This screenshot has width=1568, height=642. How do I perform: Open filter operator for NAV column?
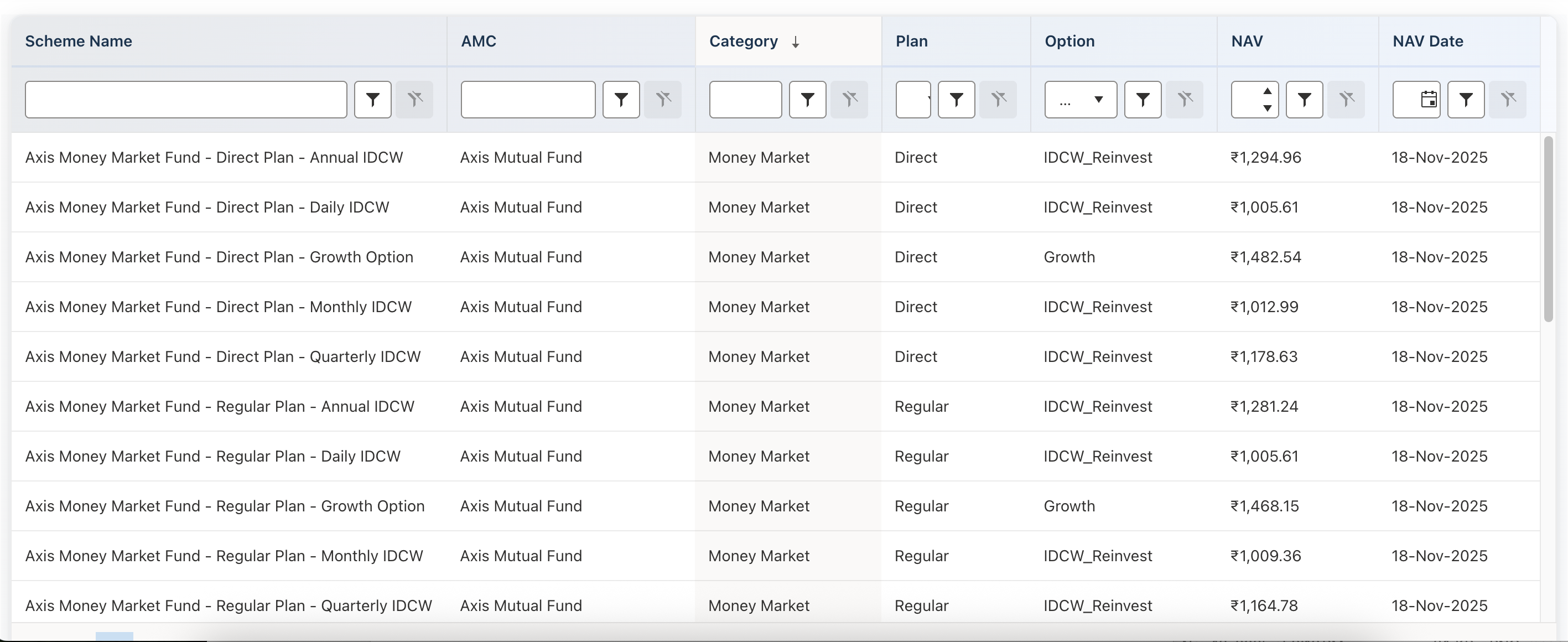(1304, 99)
